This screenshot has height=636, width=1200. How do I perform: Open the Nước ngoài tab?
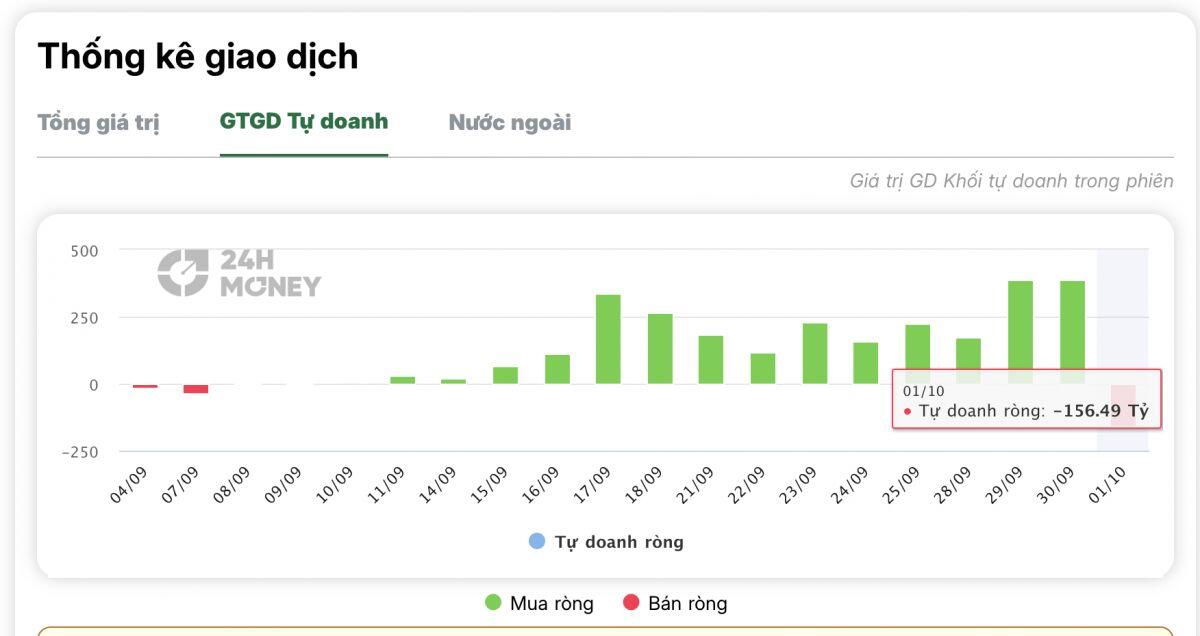pyautogui.click(x=510, y=123)
